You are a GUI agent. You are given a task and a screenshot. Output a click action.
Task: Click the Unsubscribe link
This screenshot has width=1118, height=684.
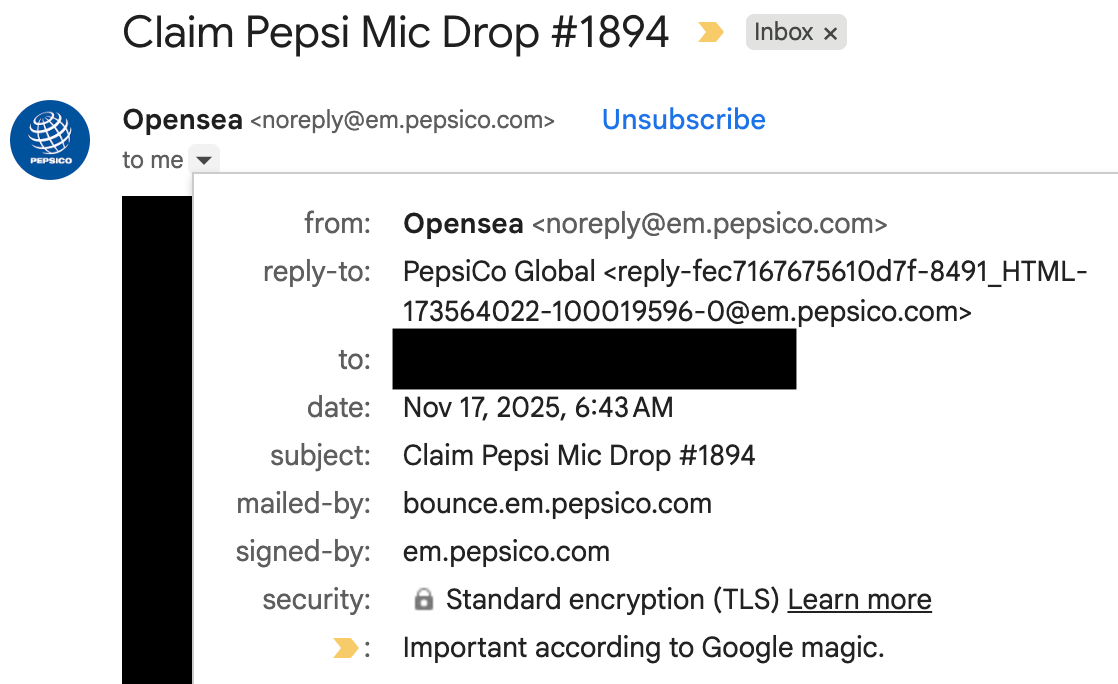pos(684,120)
